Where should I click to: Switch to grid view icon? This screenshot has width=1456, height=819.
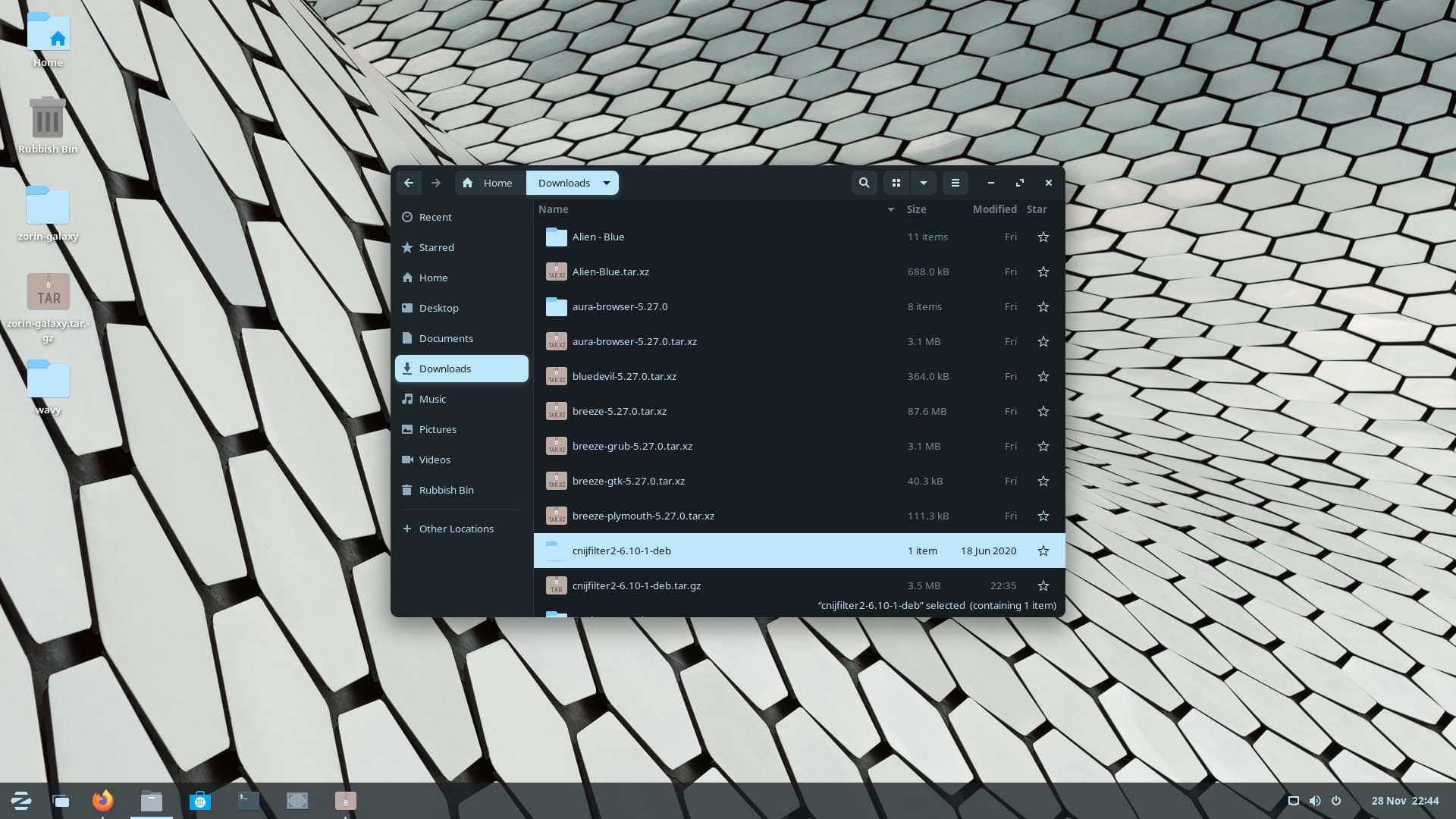tap(896, 183)
